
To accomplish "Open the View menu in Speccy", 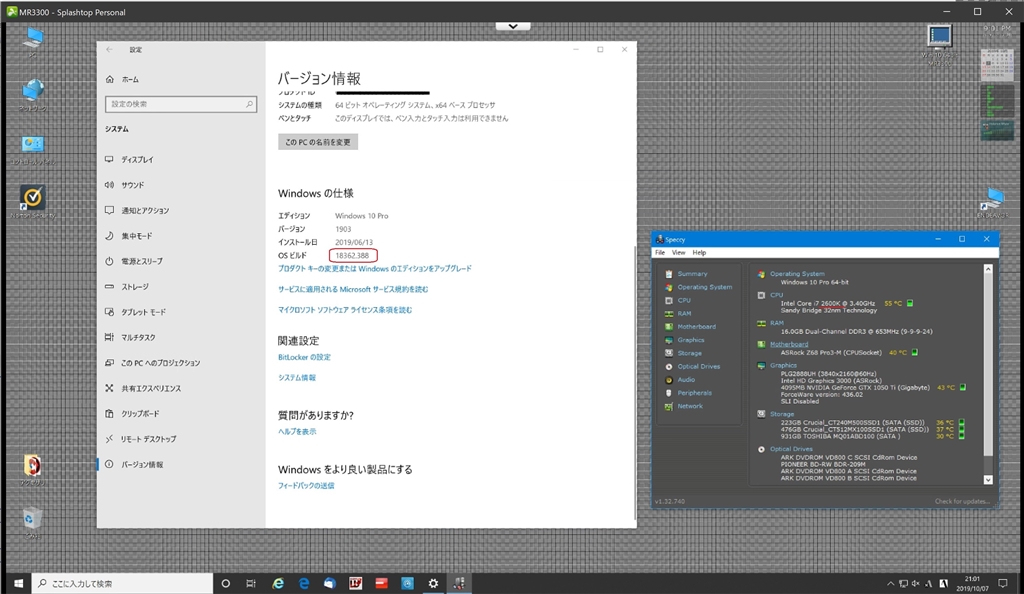I will tap(679, 253).
